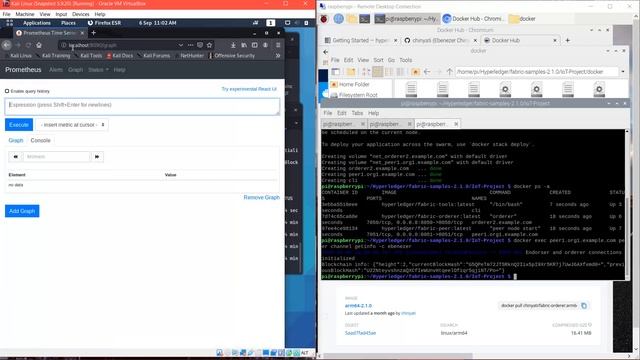
Task: Expand Prometheus Status dropdown menu
Action: point(98,70)
